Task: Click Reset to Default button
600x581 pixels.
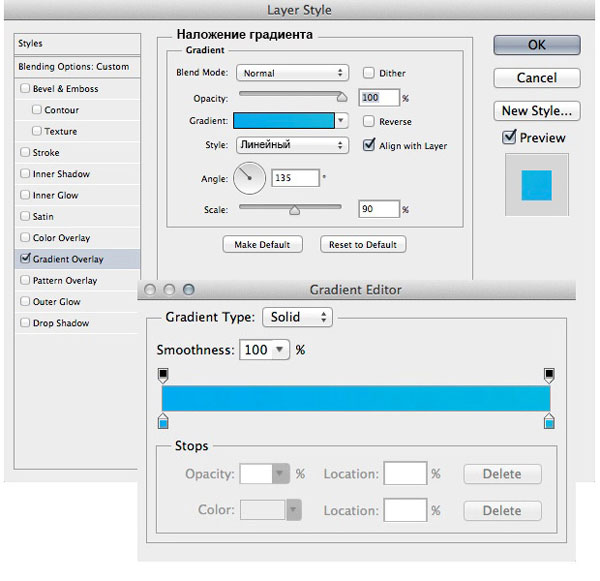Action: coord(363,244)
